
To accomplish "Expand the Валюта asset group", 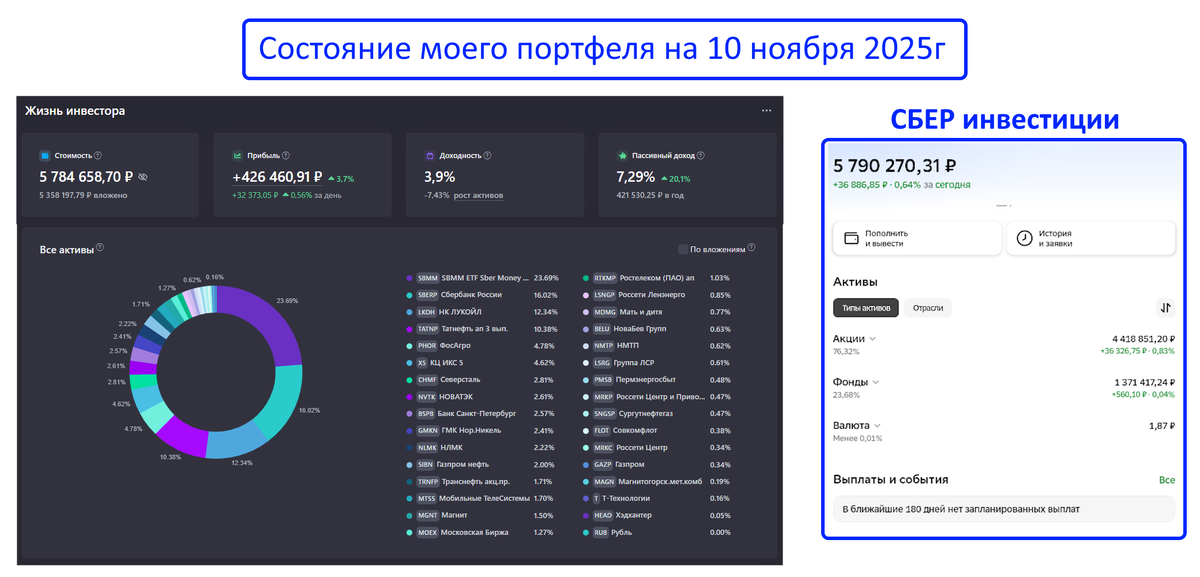I will click(878, 425).
